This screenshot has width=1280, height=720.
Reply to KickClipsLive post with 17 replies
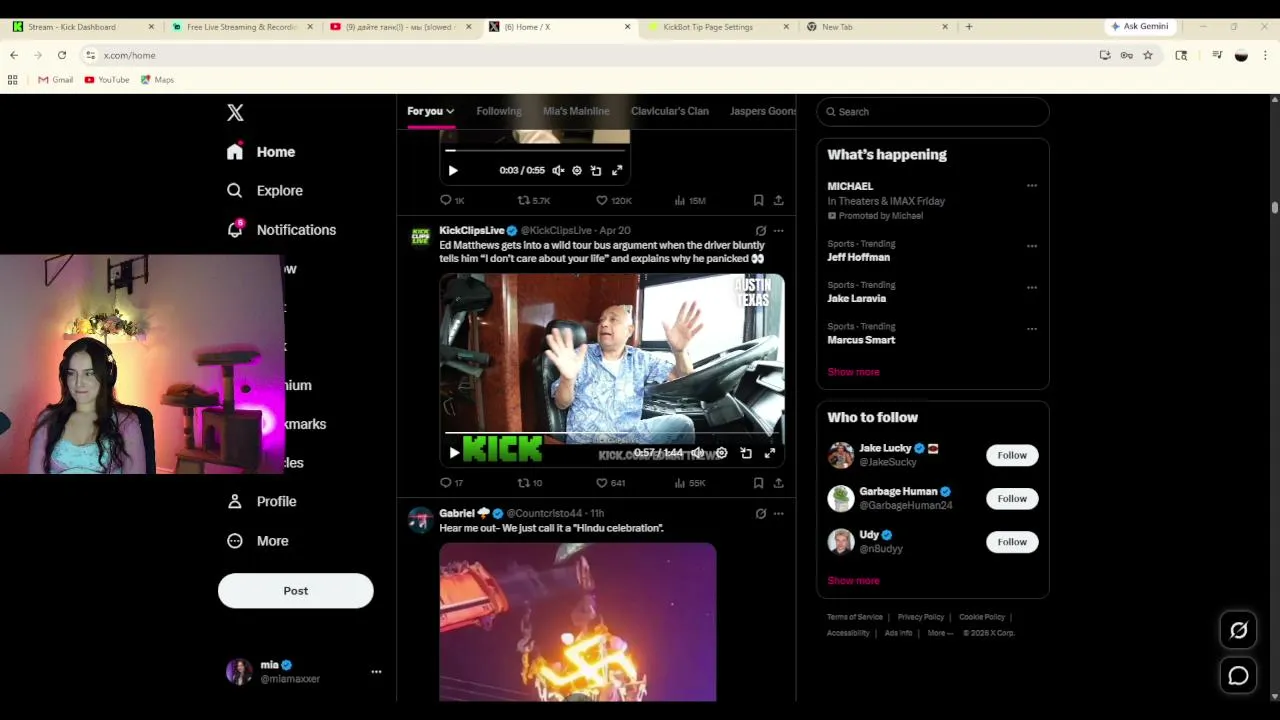click(x=452, y=483)
